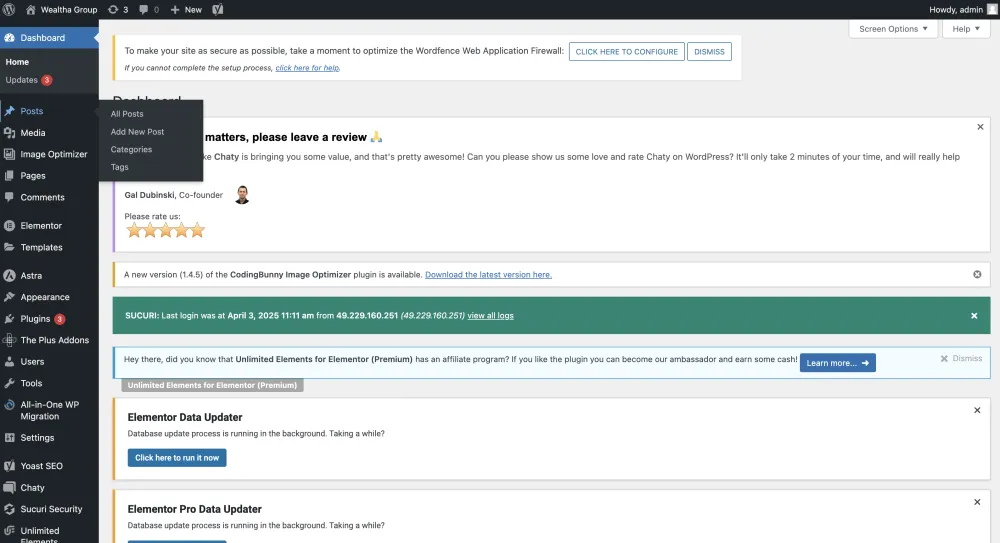This screenshot has height=543, width=1000.
Task: Open Categories in Posts submenu
Action: coord(131,149)
